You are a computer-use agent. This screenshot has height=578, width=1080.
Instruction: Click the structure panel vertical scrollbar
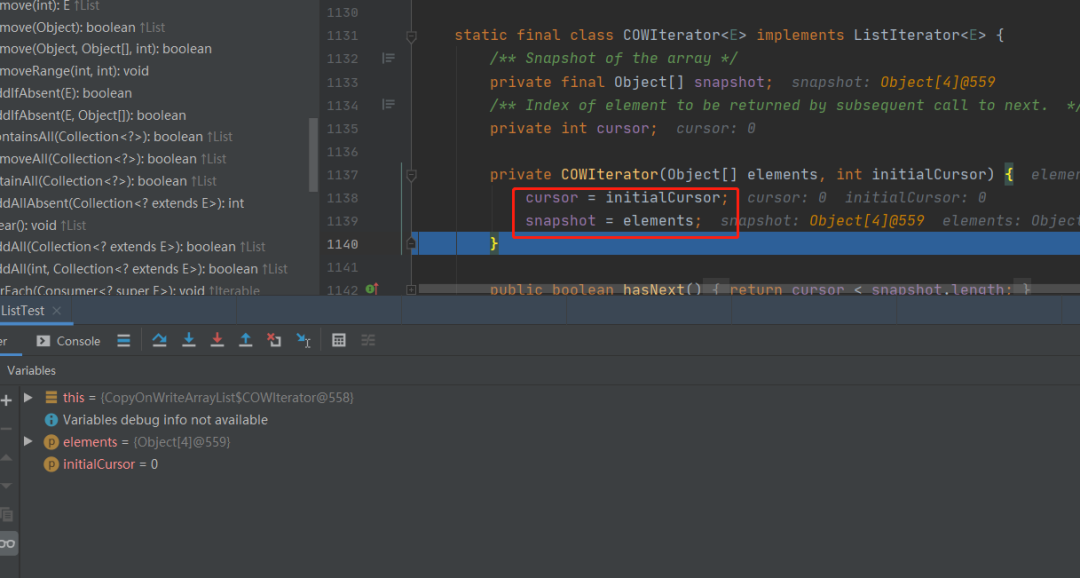[313, 154]
